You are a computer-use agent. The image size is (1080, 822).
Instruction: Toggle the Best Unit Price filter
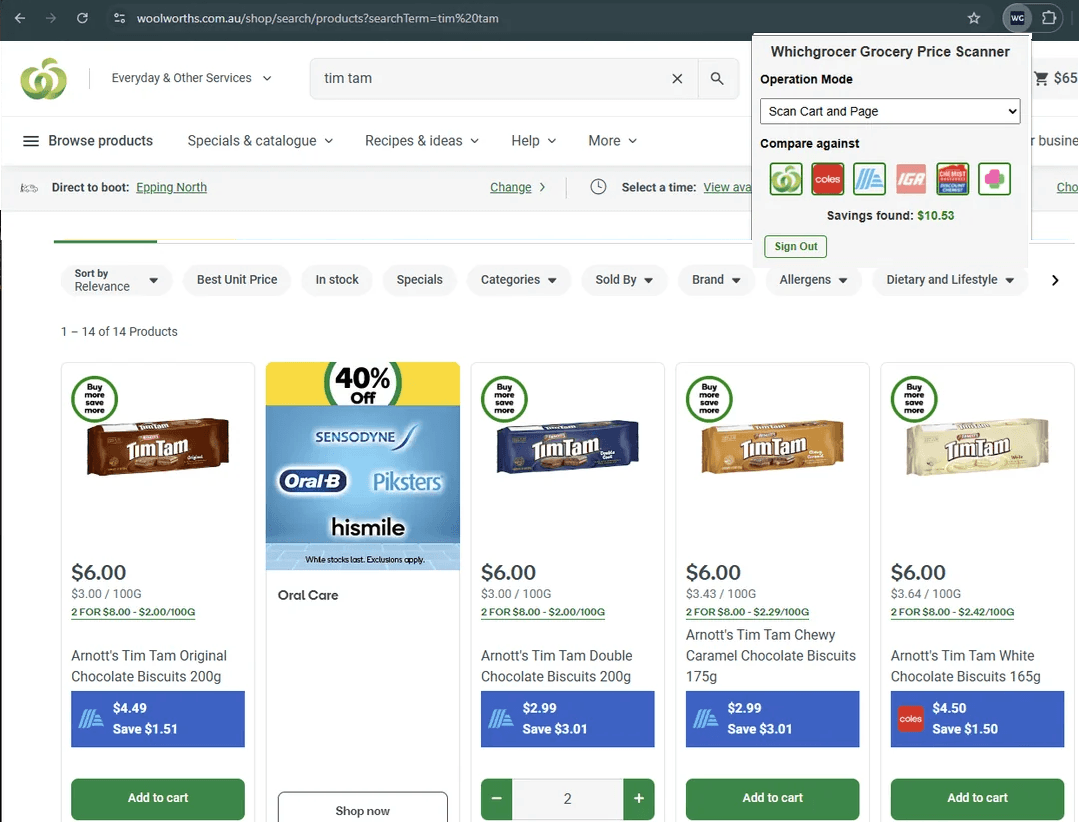[x=237, y=280]
